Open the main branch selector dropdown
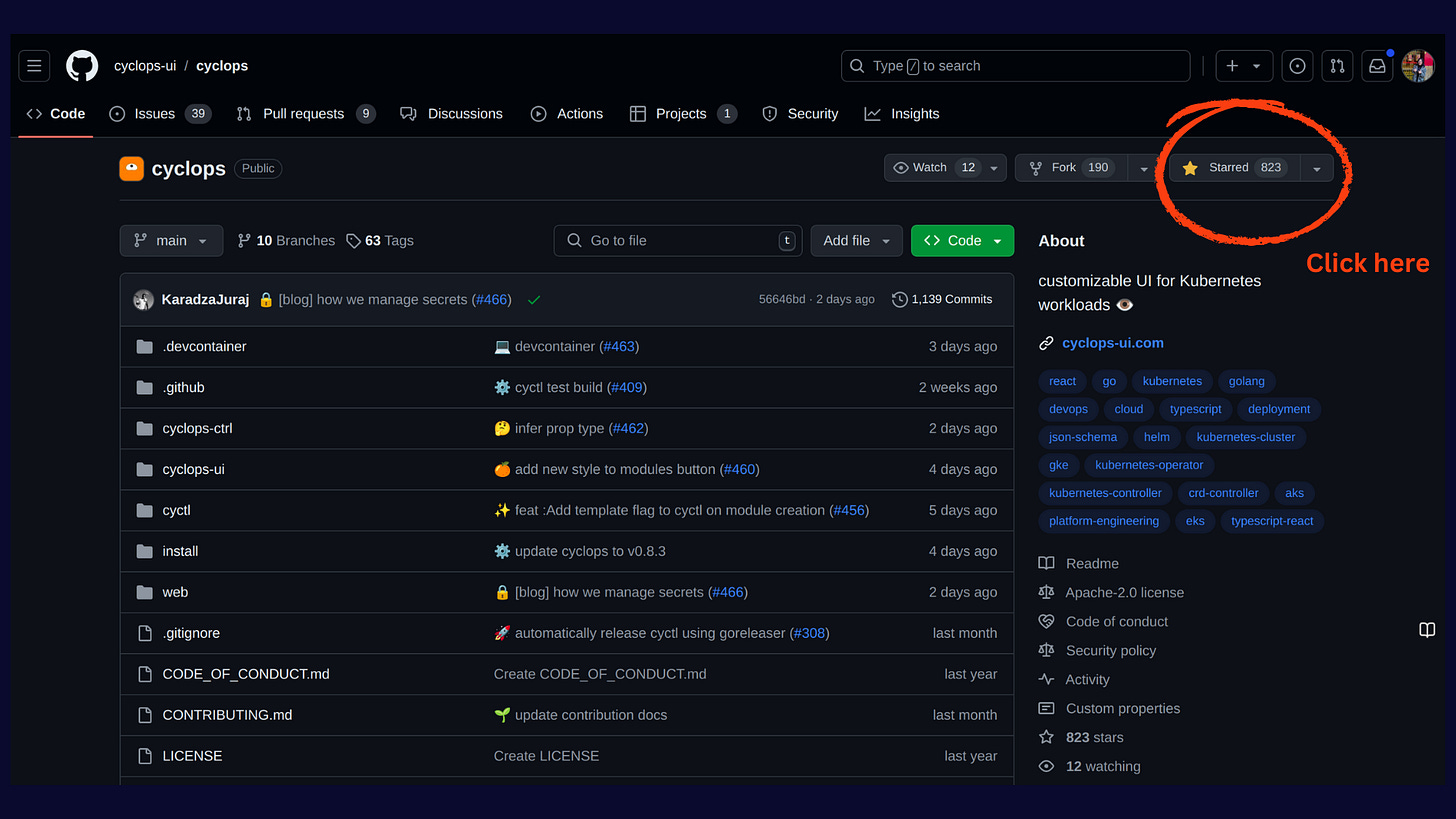 pos(170,241)
